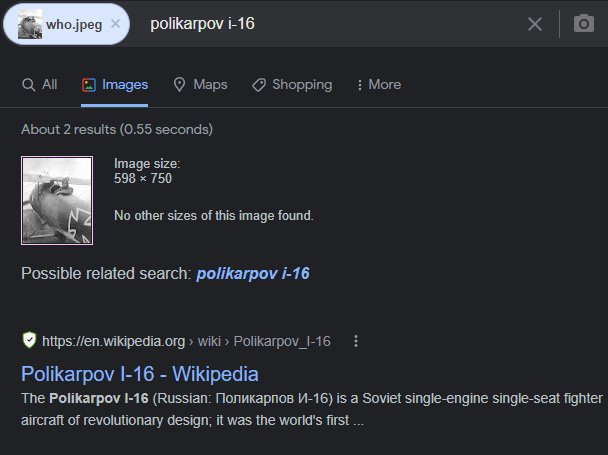Open search by image camera icon

(x=584, y=24)
